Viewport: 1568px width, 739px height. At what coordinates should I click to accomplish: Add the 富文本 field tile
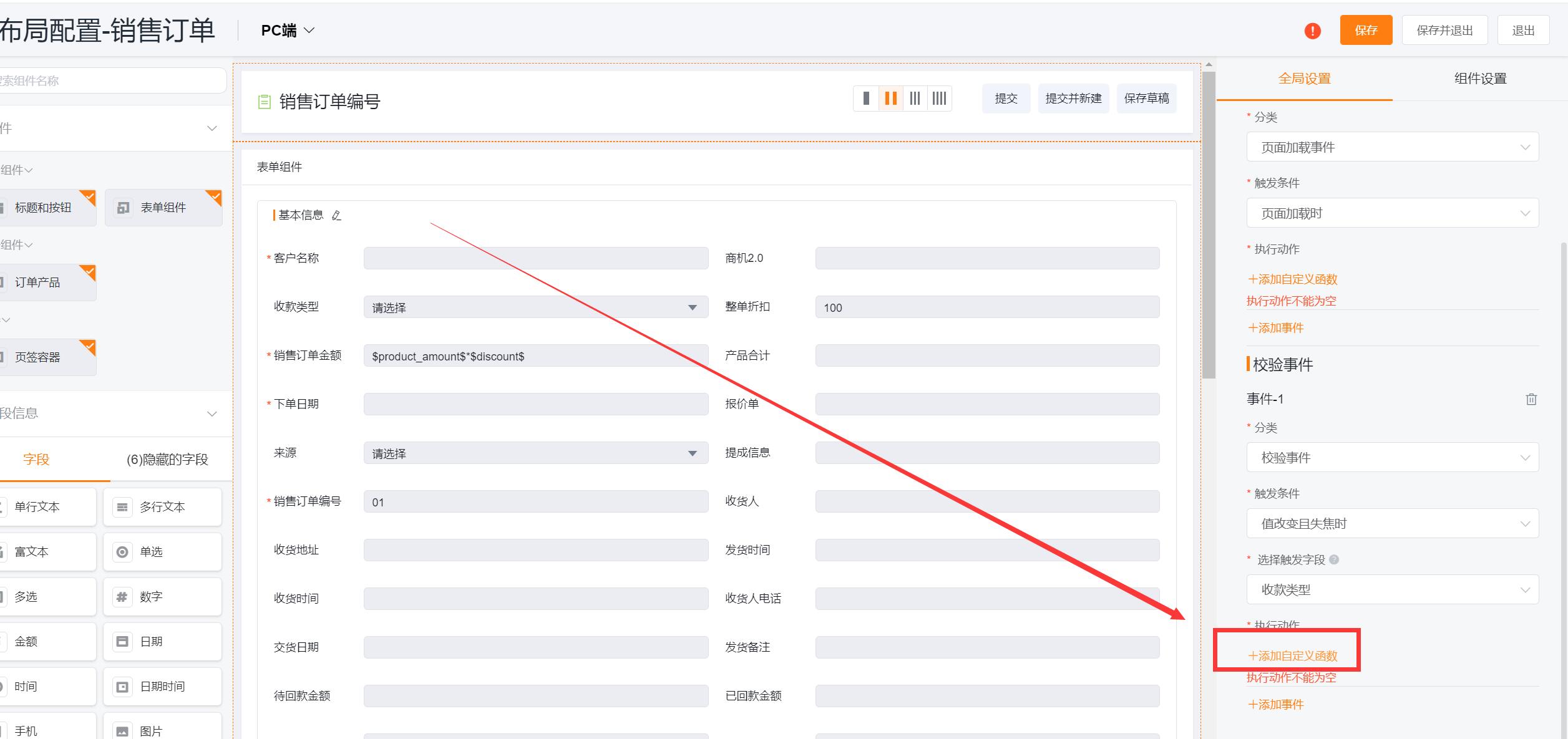pos(47,552)
